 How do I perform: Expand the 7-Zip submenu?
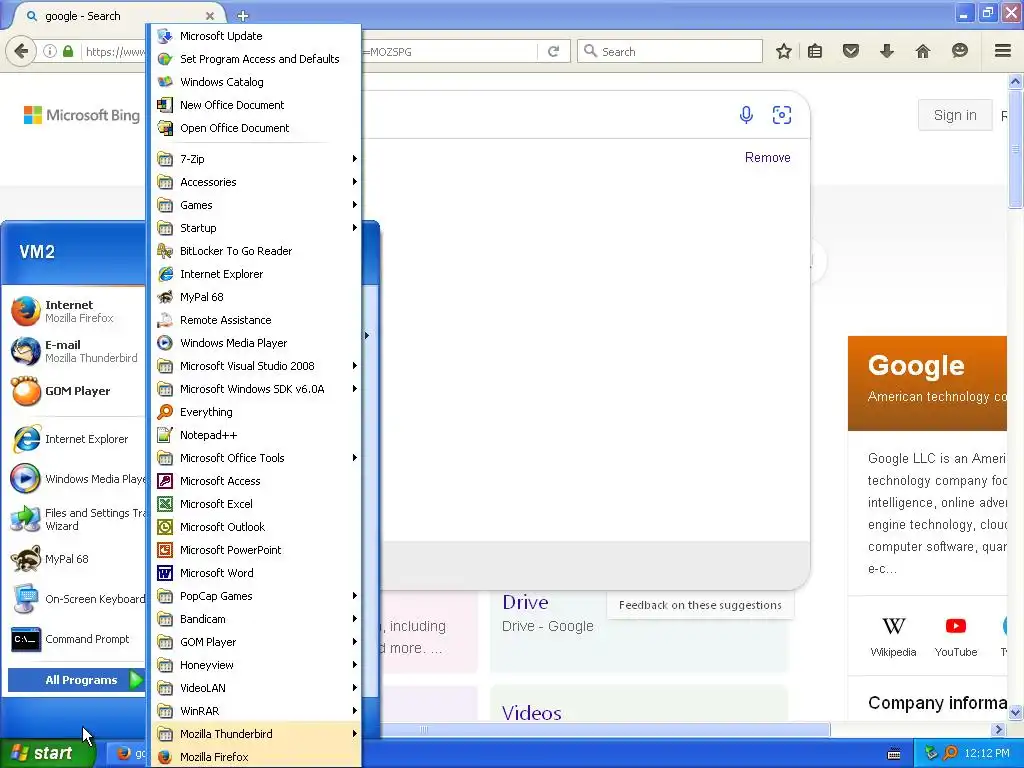[x=256, y=159]
